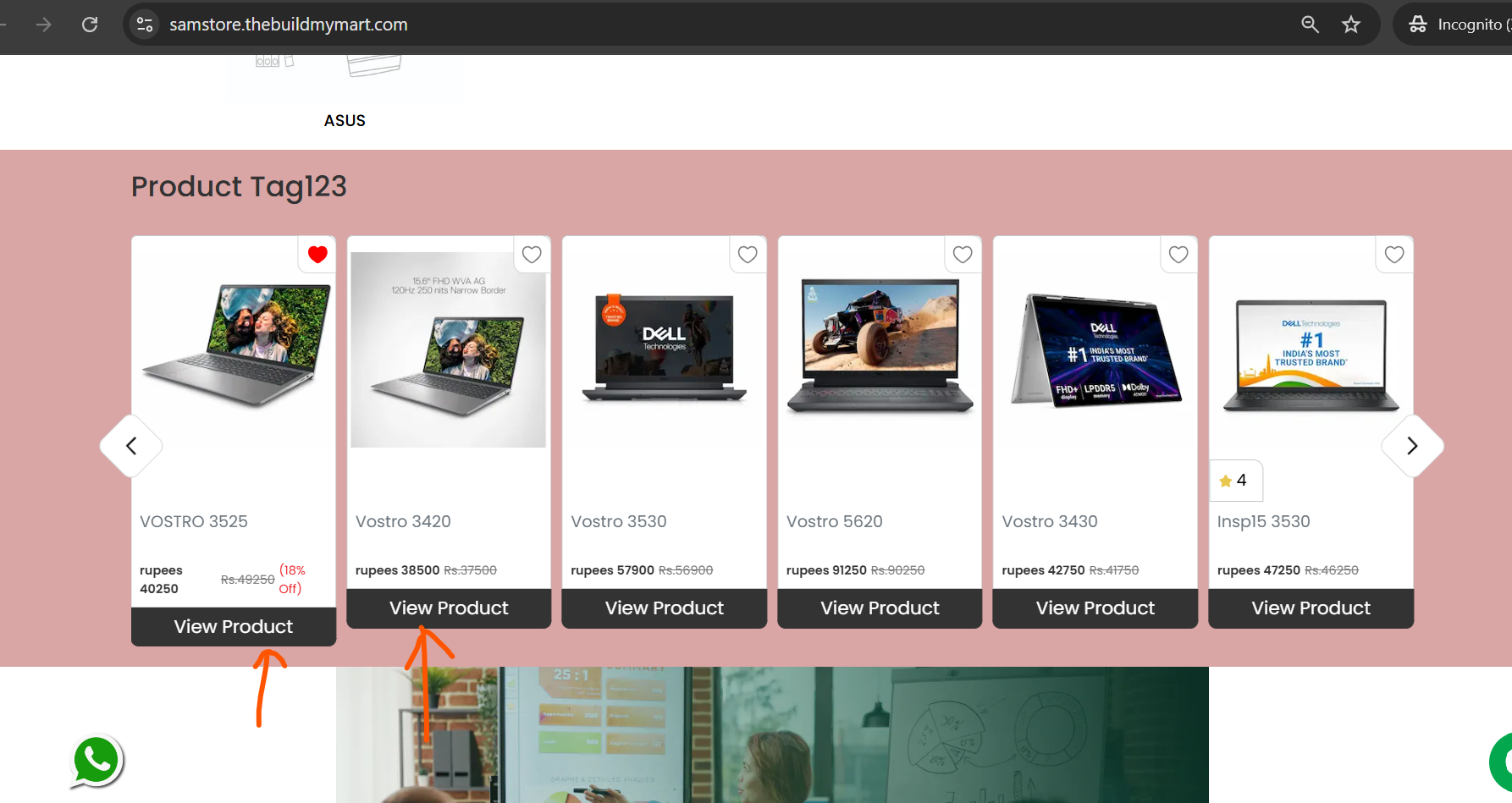Click the forward navigation arrow
The image size is (1512, 803).
click(x=44, y=25)
